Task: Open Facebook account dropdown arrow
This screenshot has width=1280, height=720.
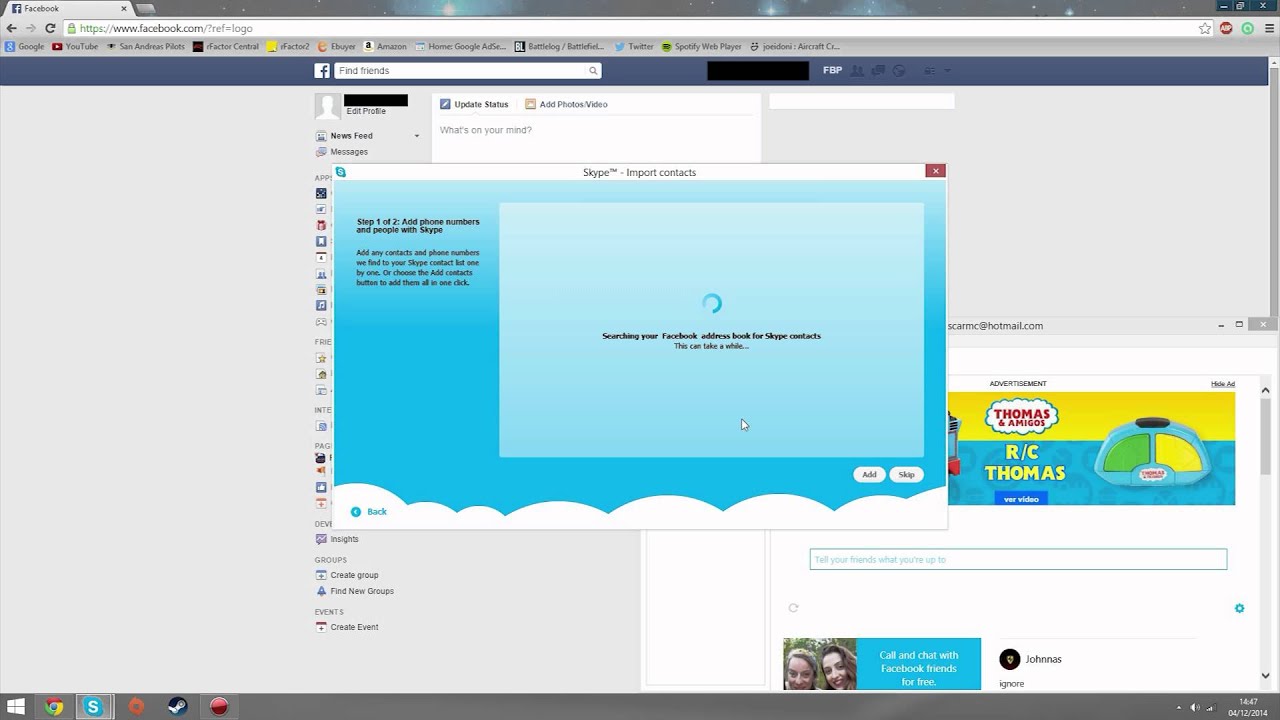Action: coord(947,71)
